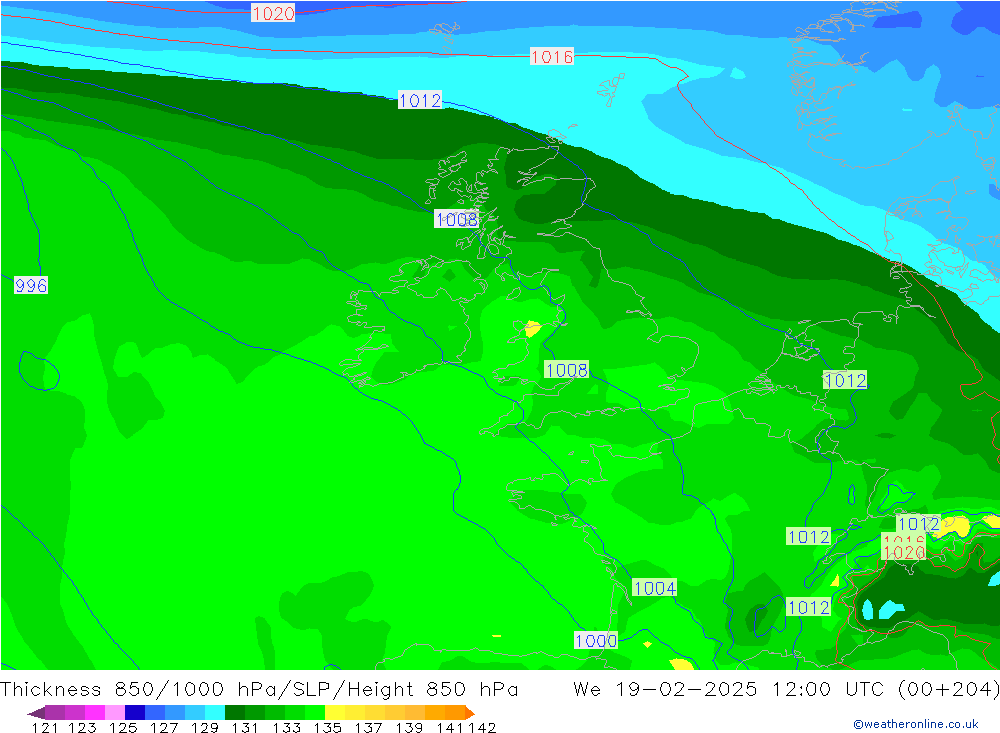Click the red 1020 isobar label at top

point(273,13)
